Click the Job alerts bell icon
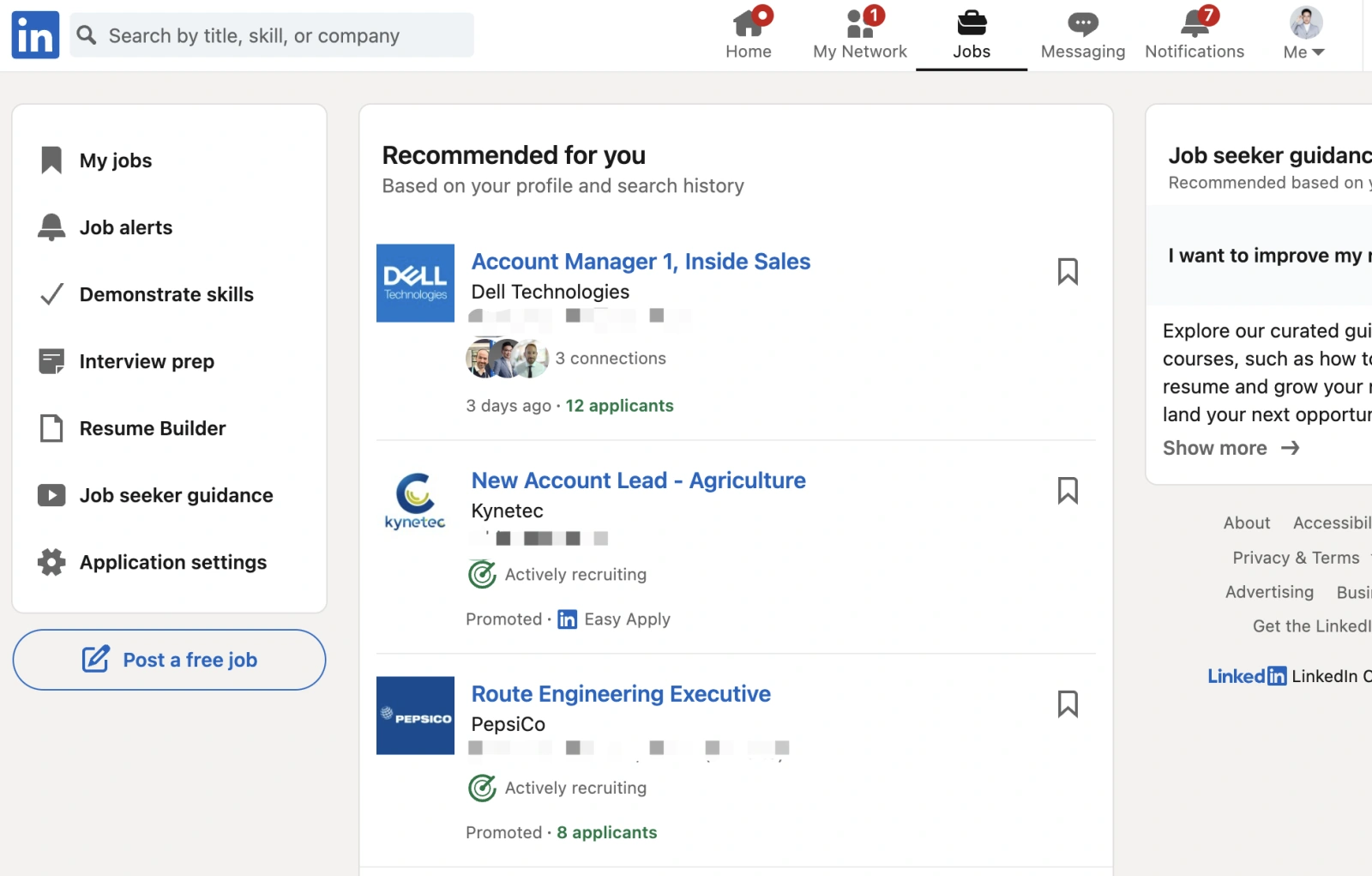The height and width of the screenshot is (876, 1372). [x=51, y=227]
